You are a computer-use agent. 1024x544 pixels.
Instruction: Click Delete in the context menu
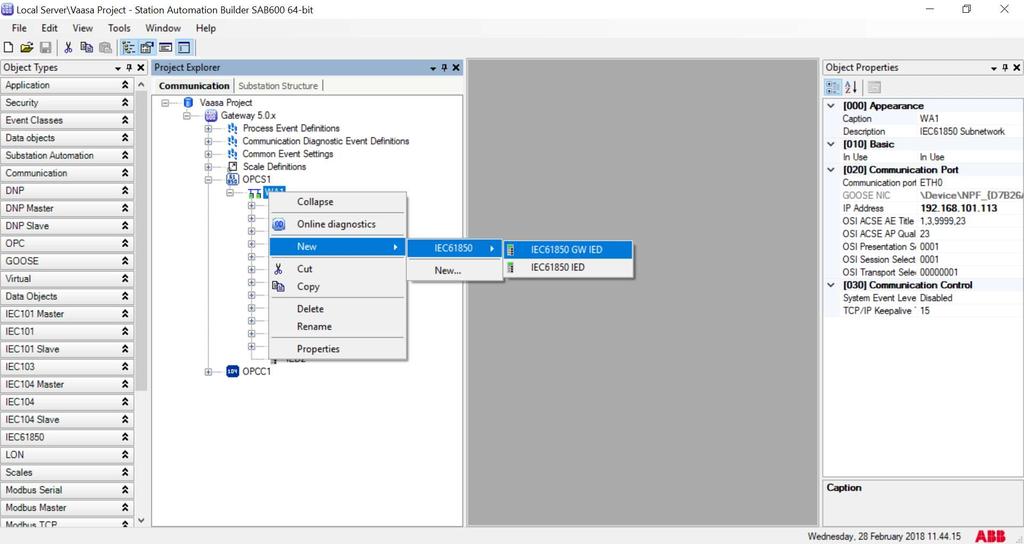coord(338,309)
